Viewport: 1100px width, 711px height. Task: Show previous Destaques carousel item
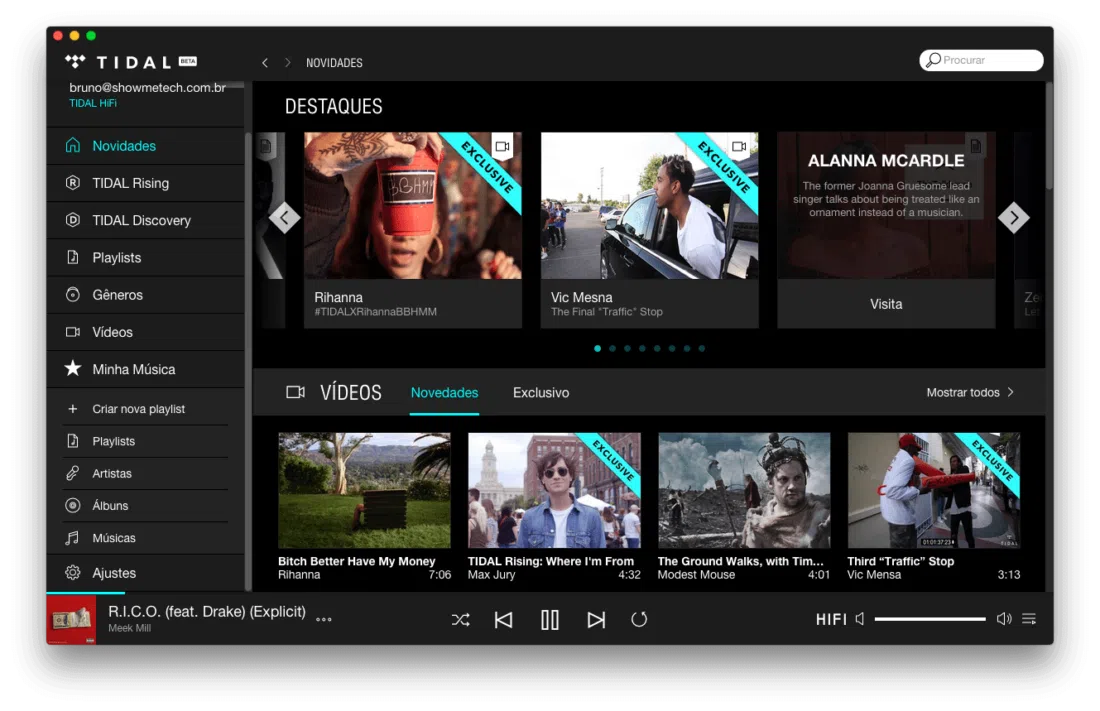tap(284, 218)
